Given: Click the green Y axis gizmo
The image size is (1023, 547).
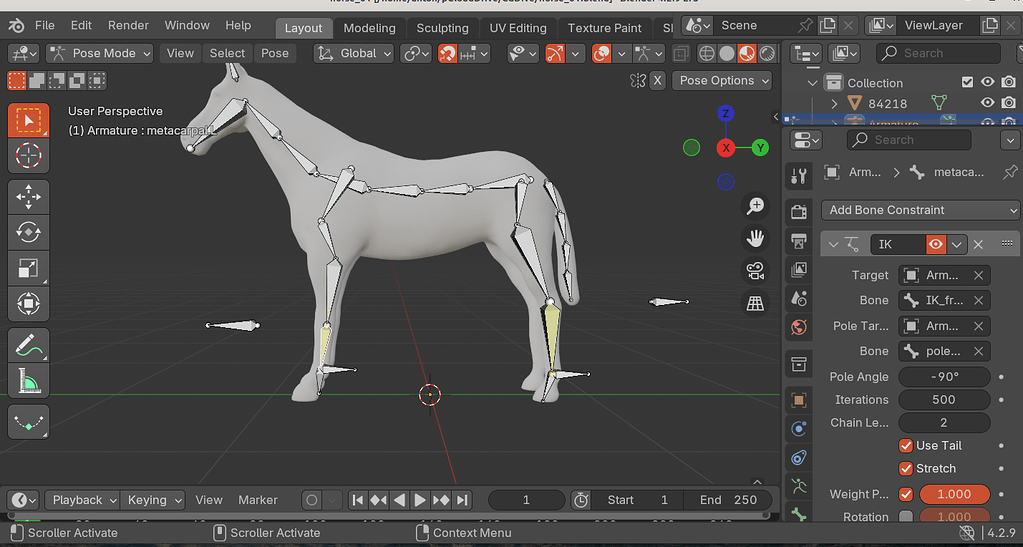Looking at the screenshot, I should pos(760,148).
